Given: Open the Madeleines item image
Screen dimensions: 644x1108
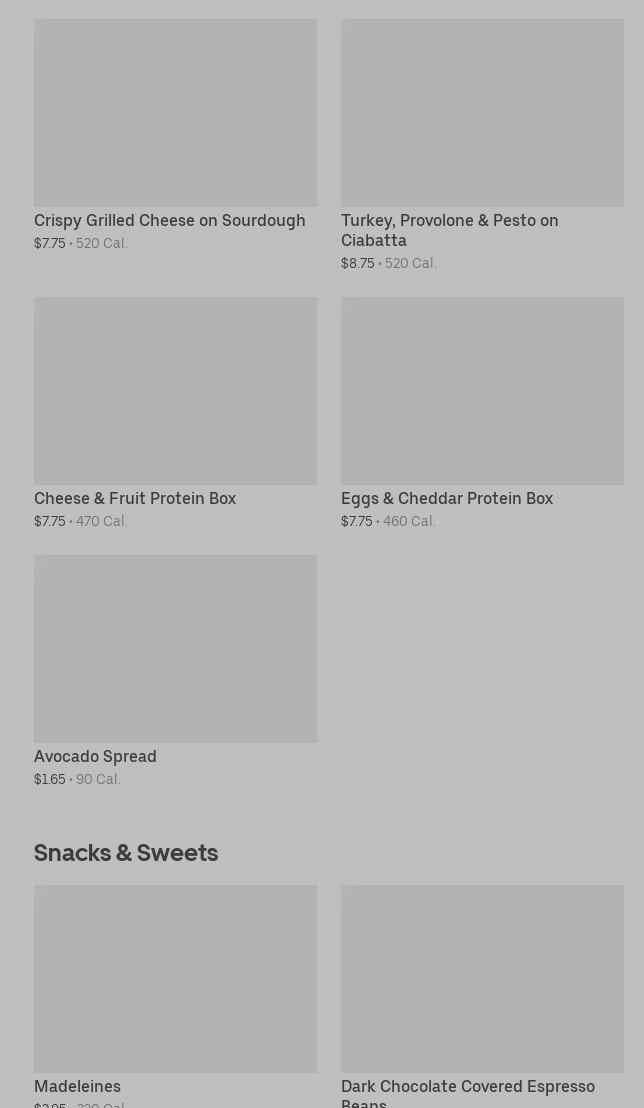Looking at the screenshot, I should tap(175, 978).
